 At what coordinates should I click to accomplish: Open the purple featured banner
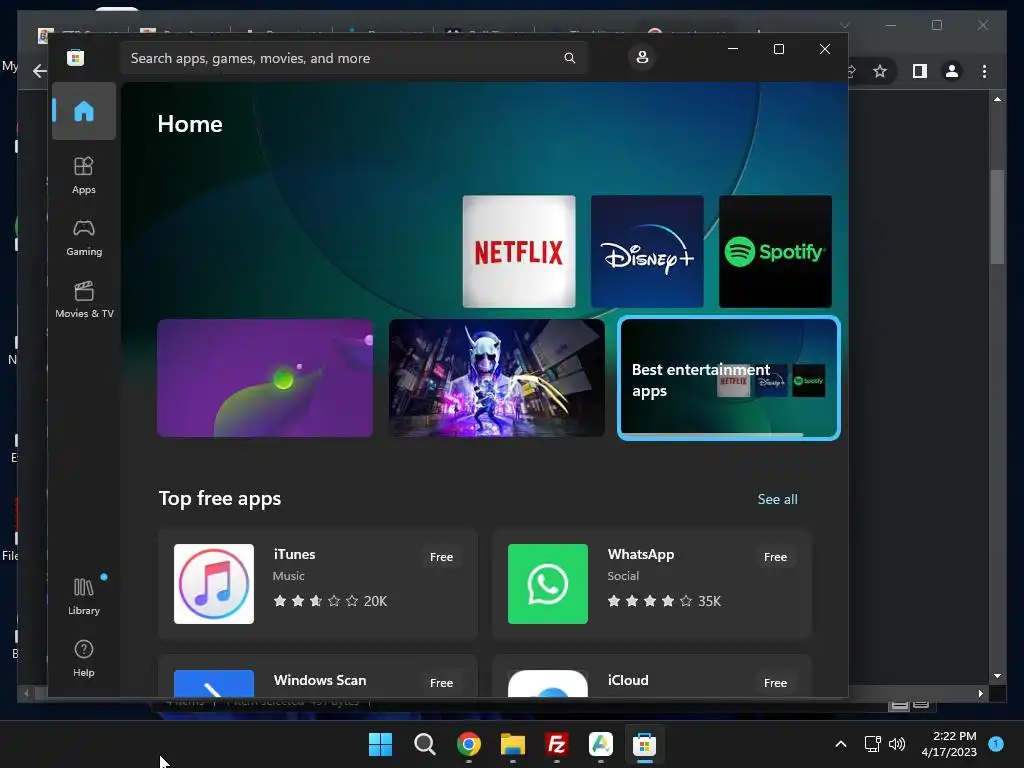click(x=265, y=377)
